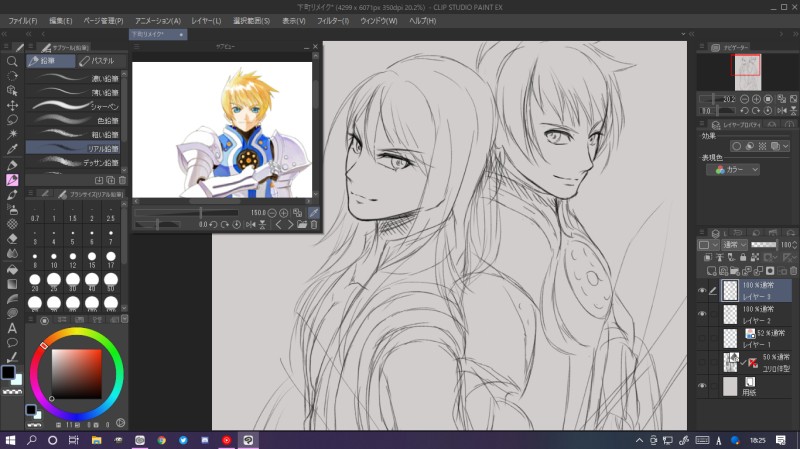Pick brush size 10 preset
Image resolution: width=800 pixels, height=449 pixels.
54,260
